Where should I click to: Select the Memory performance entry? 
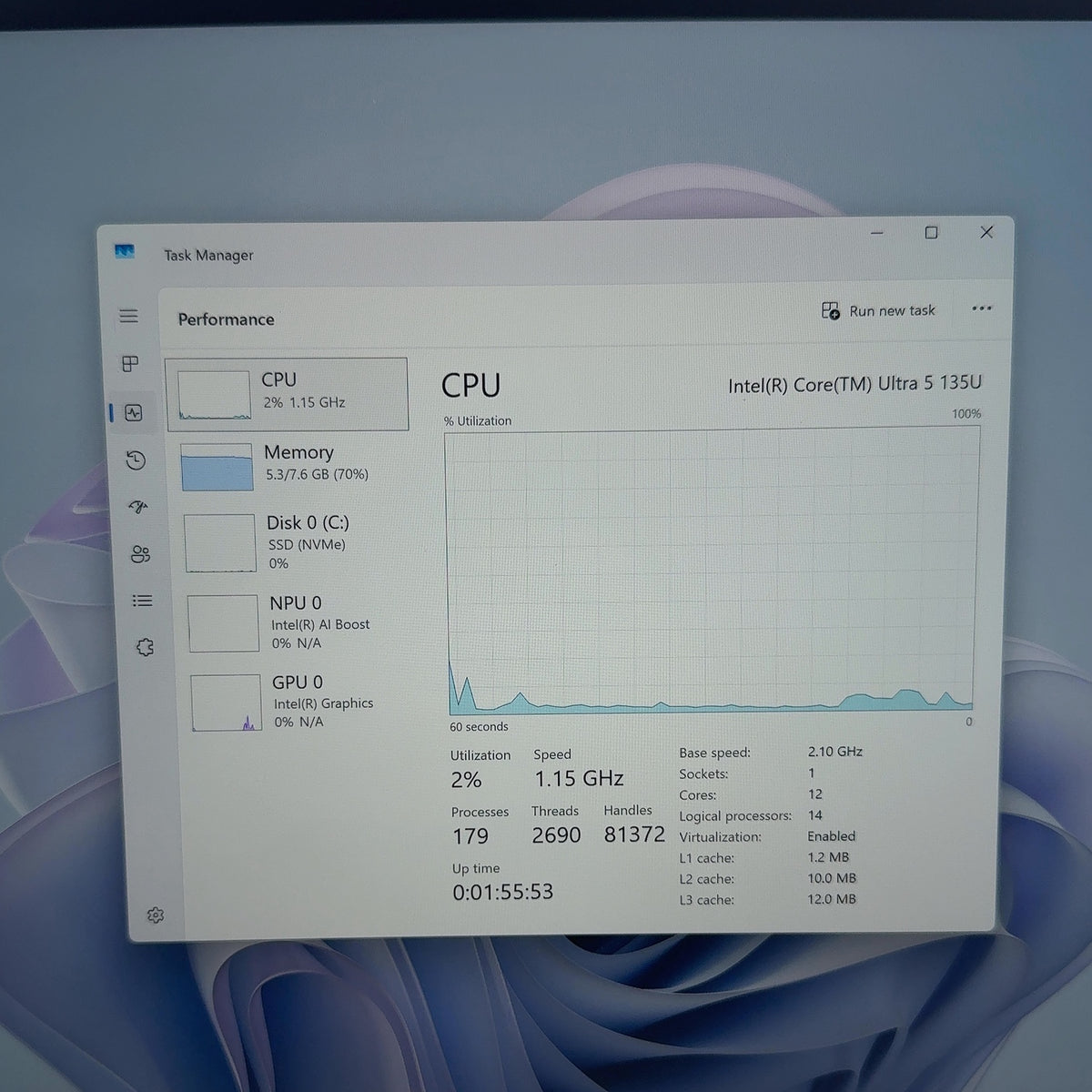point(291,466)
